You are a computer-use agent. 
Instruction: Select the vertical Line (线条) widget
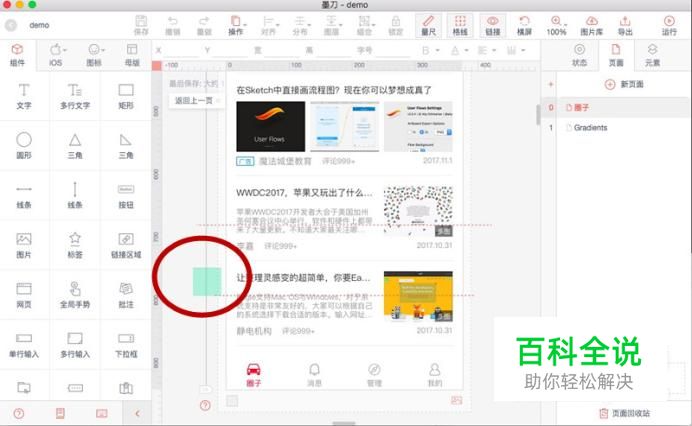pos(75,195)
